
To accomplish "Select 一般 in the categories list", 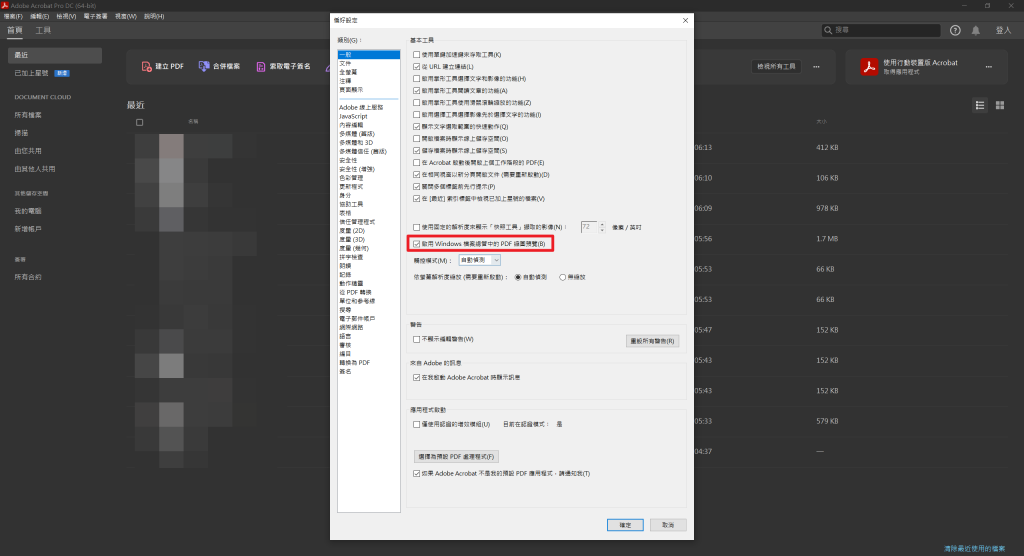I will pyautogui.click(x=368, y=54).
